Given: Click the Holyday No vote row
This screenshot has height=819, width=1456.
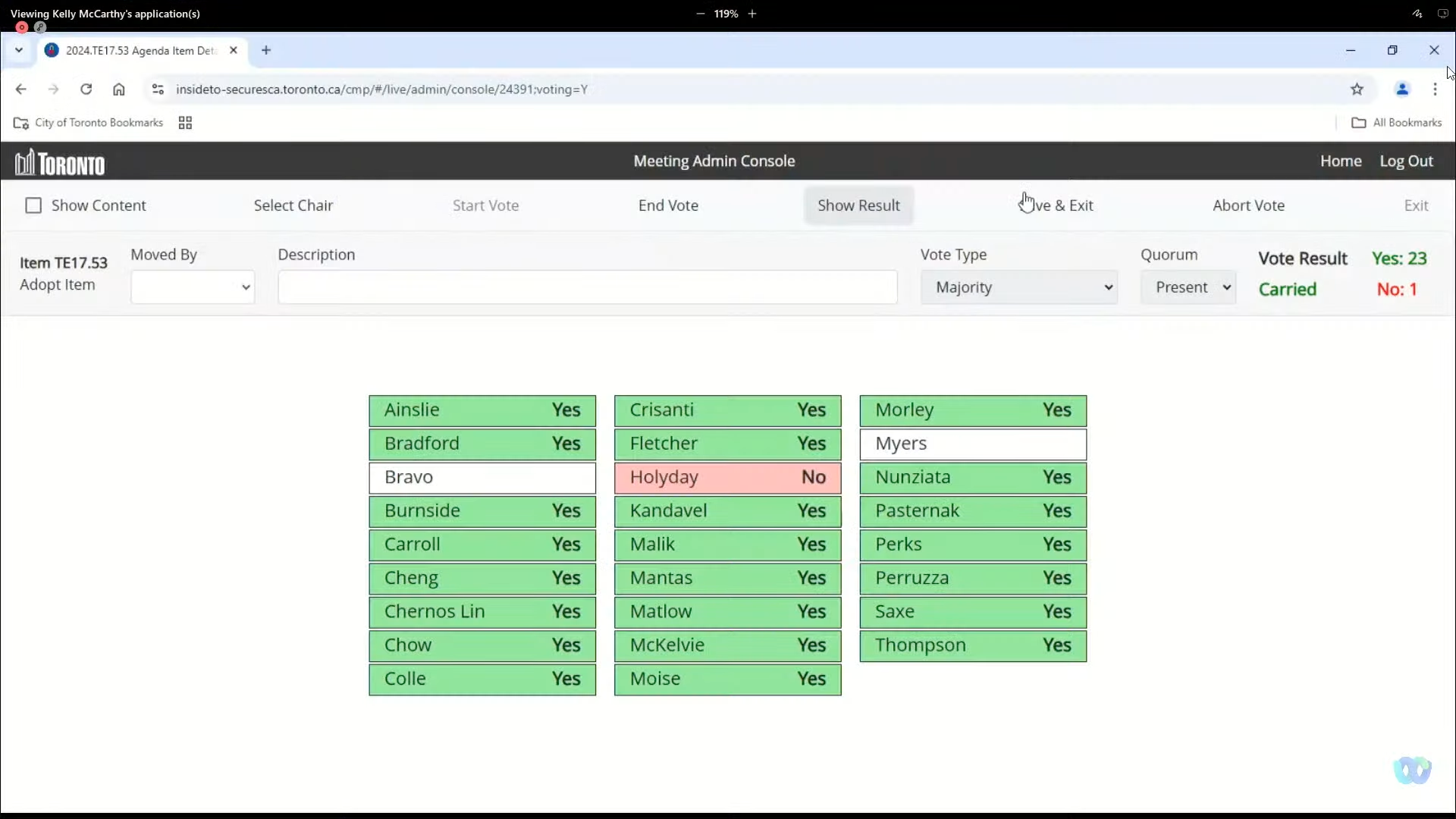Looking at the screenshot, I should (727, 476).
